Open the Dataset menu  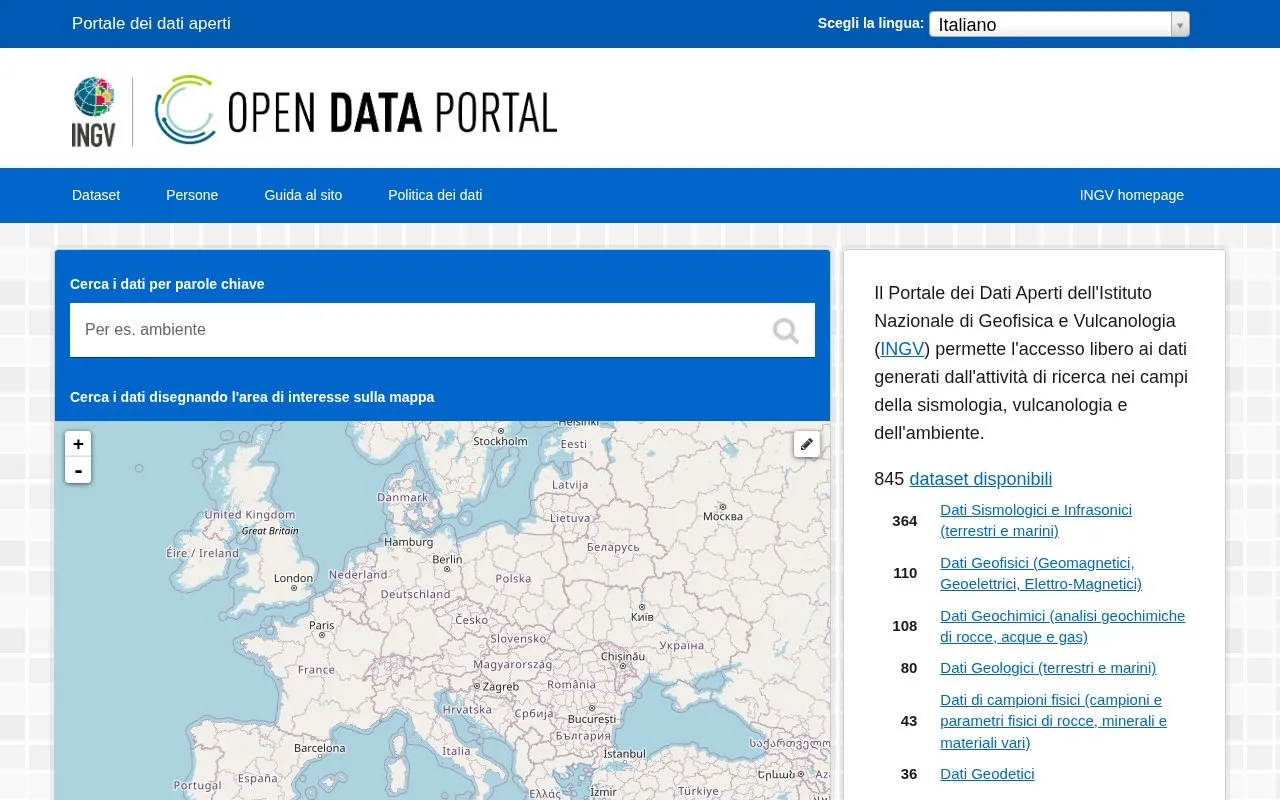(96, 195)
